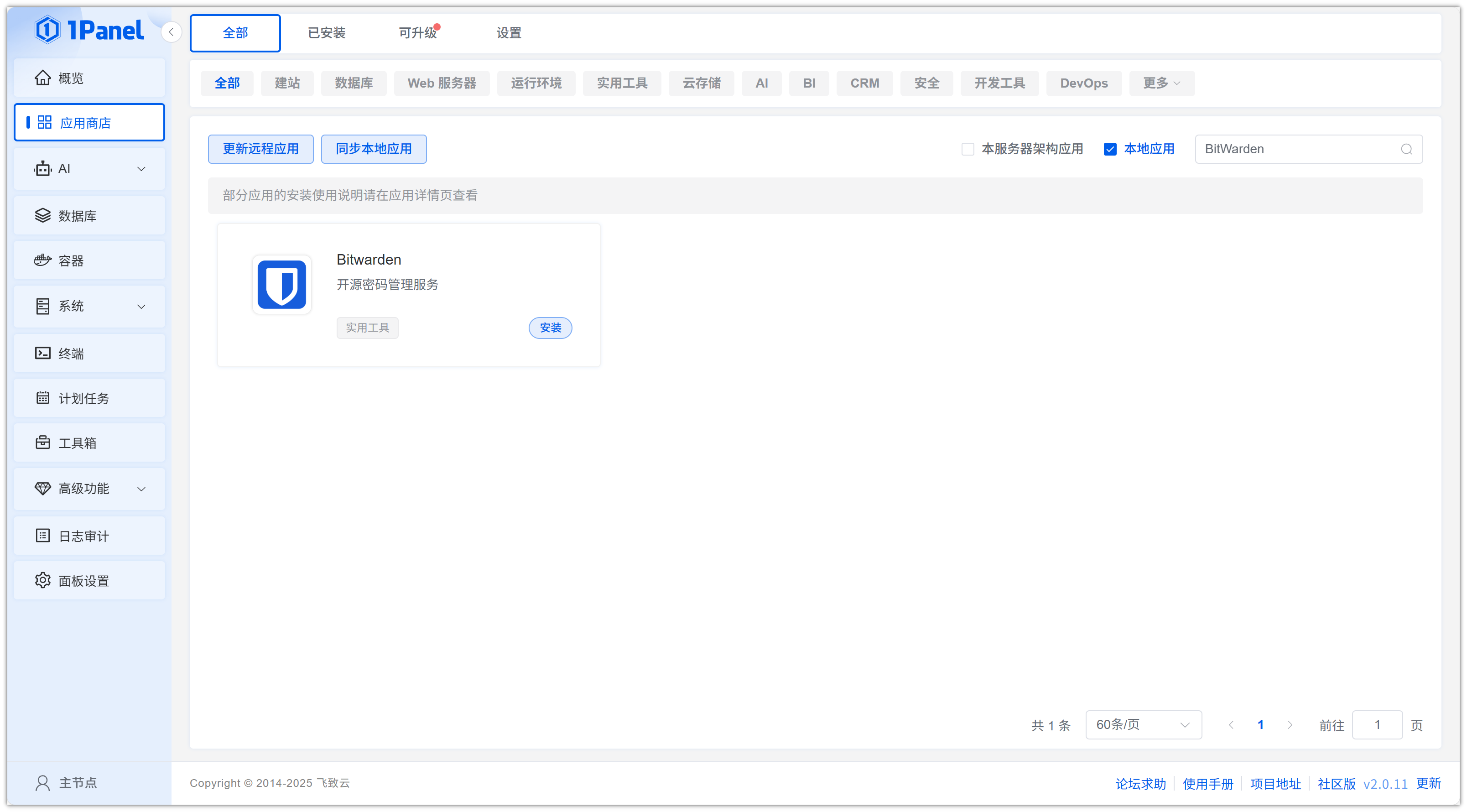Viewport: 1467px width, 812px height.
Task: Open the Bitwarden shield app icon
Action: [281, 284]
